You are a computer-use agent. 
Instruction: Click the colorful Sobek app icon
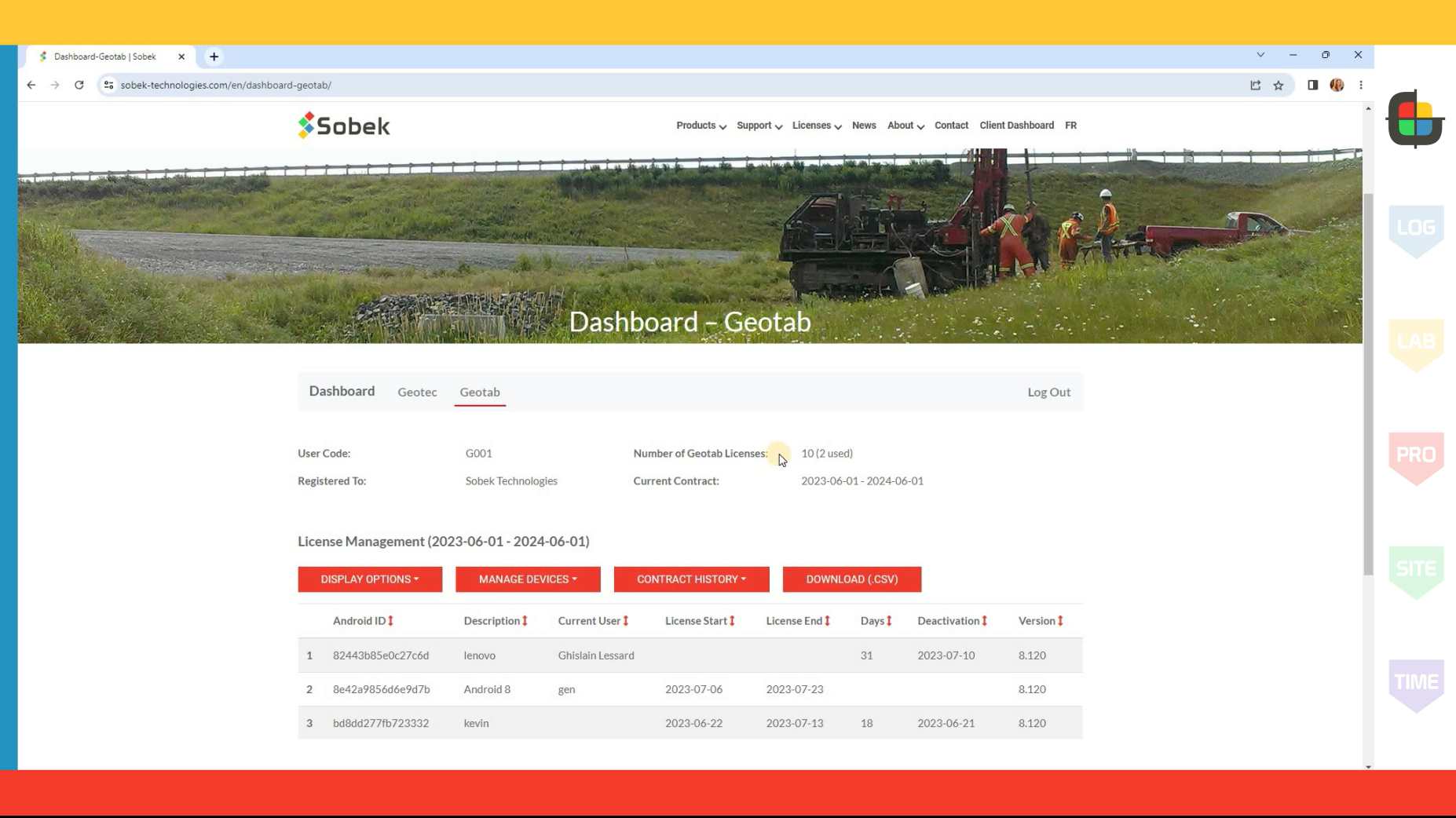1415,119
